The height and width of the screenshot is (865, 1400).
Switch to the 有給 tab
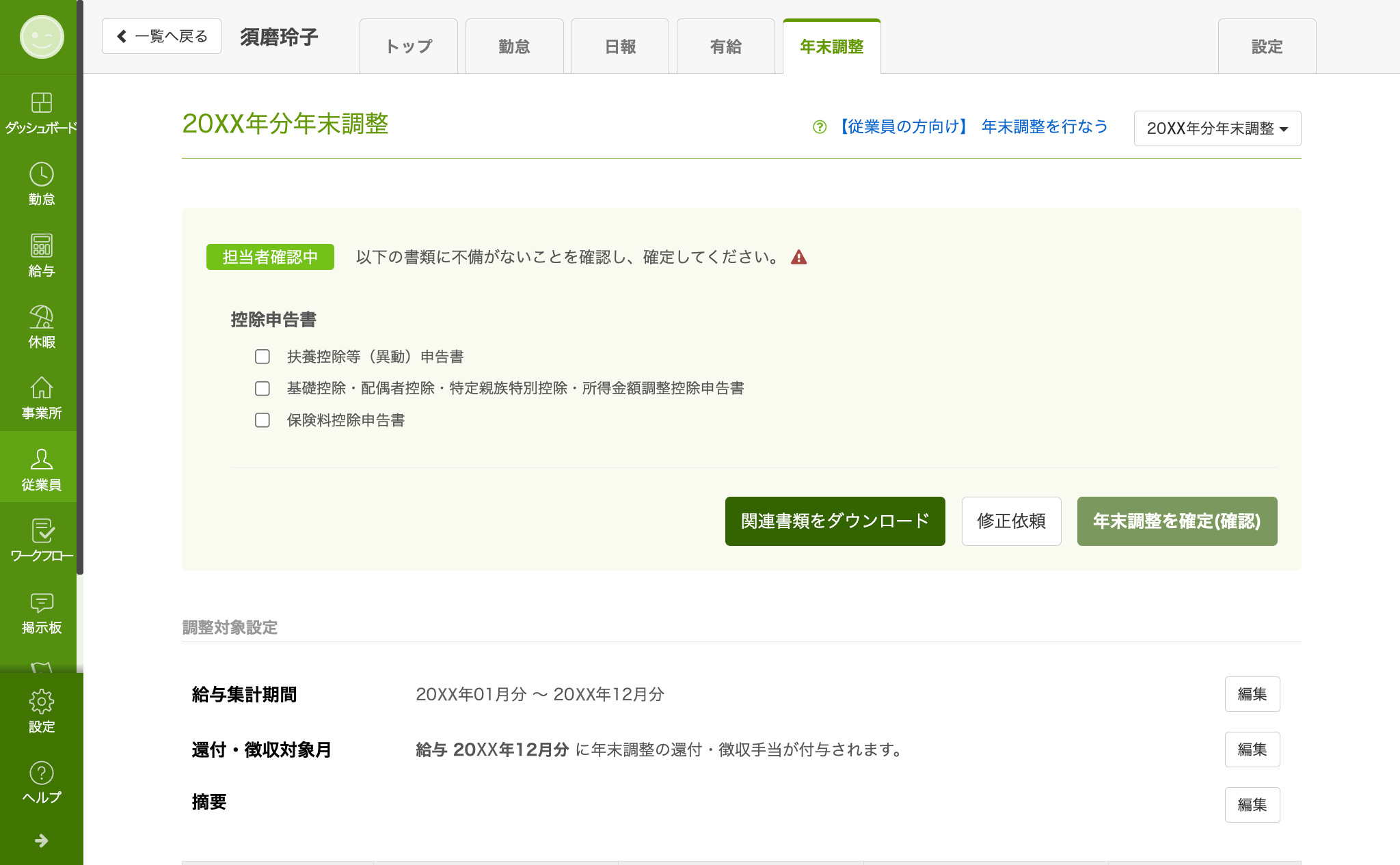coord(725,46)
